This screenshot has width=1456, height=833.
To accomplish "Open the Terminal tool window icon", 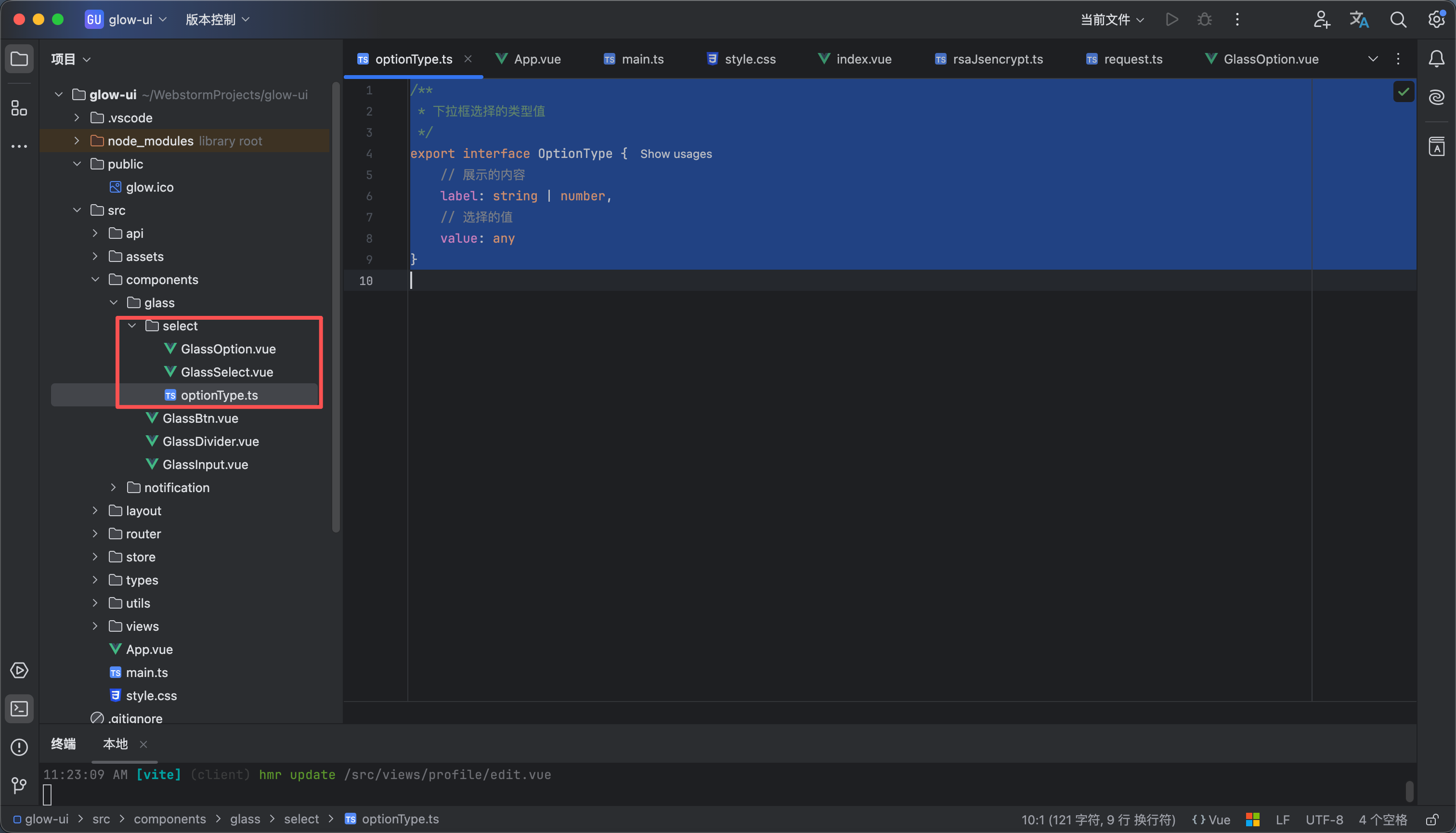I will coord(19,709).
